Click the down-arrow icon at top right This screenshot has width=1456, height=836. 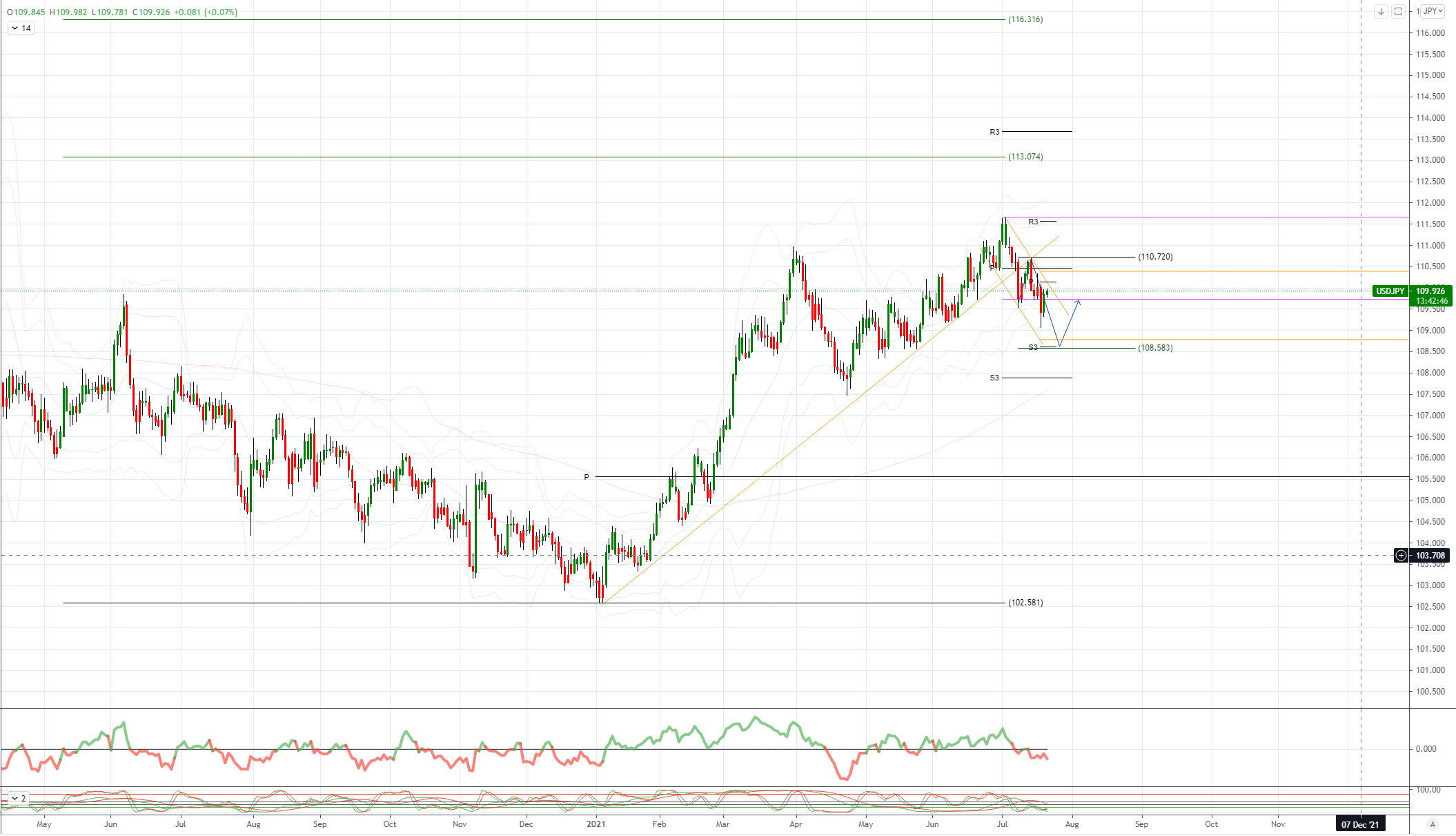click(x=1381, y=11)
